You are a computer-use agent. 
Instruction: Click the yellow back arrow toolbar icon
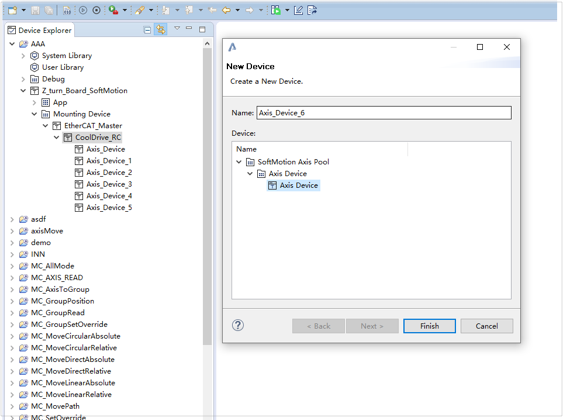pos(226,10)
